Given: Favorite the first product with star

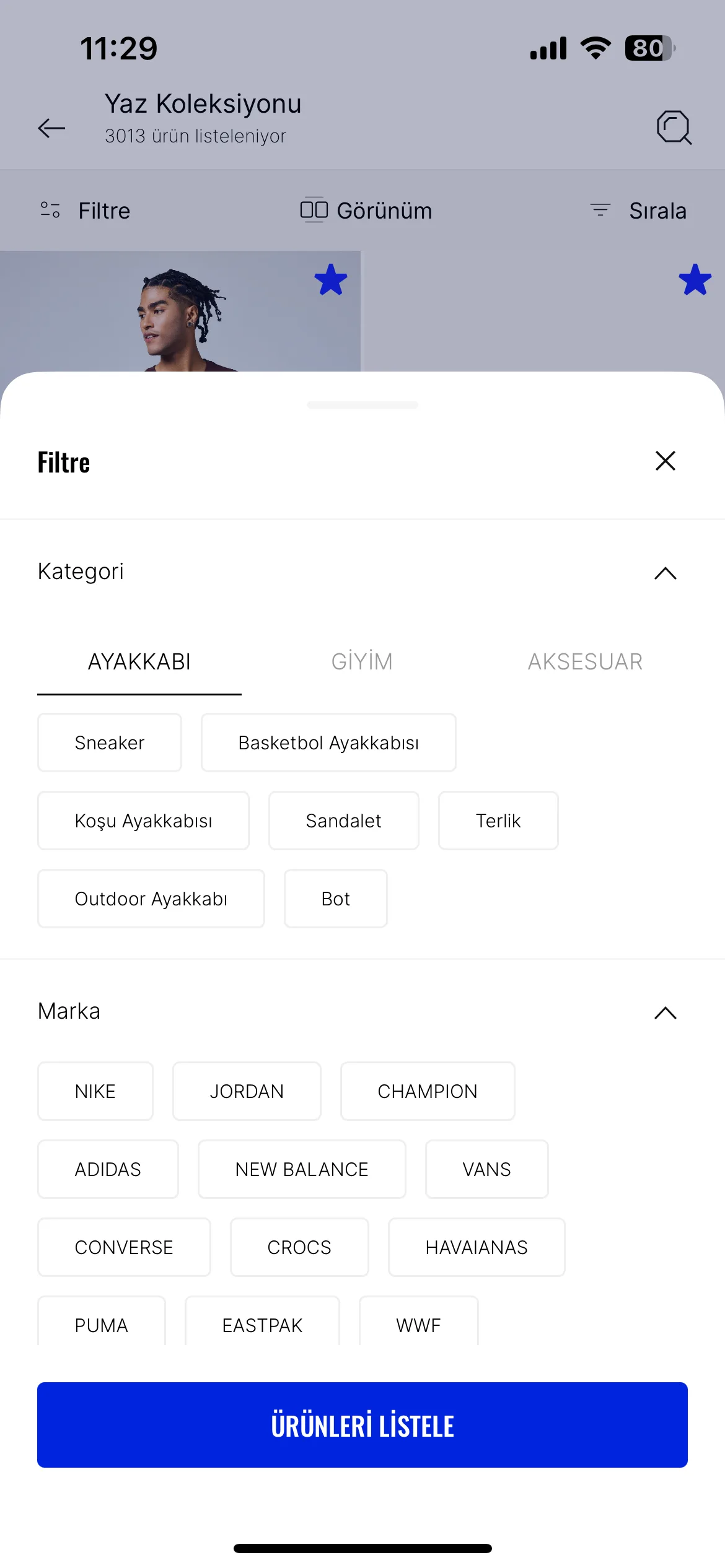Looking at the screenshot, I should click(330, 279).
